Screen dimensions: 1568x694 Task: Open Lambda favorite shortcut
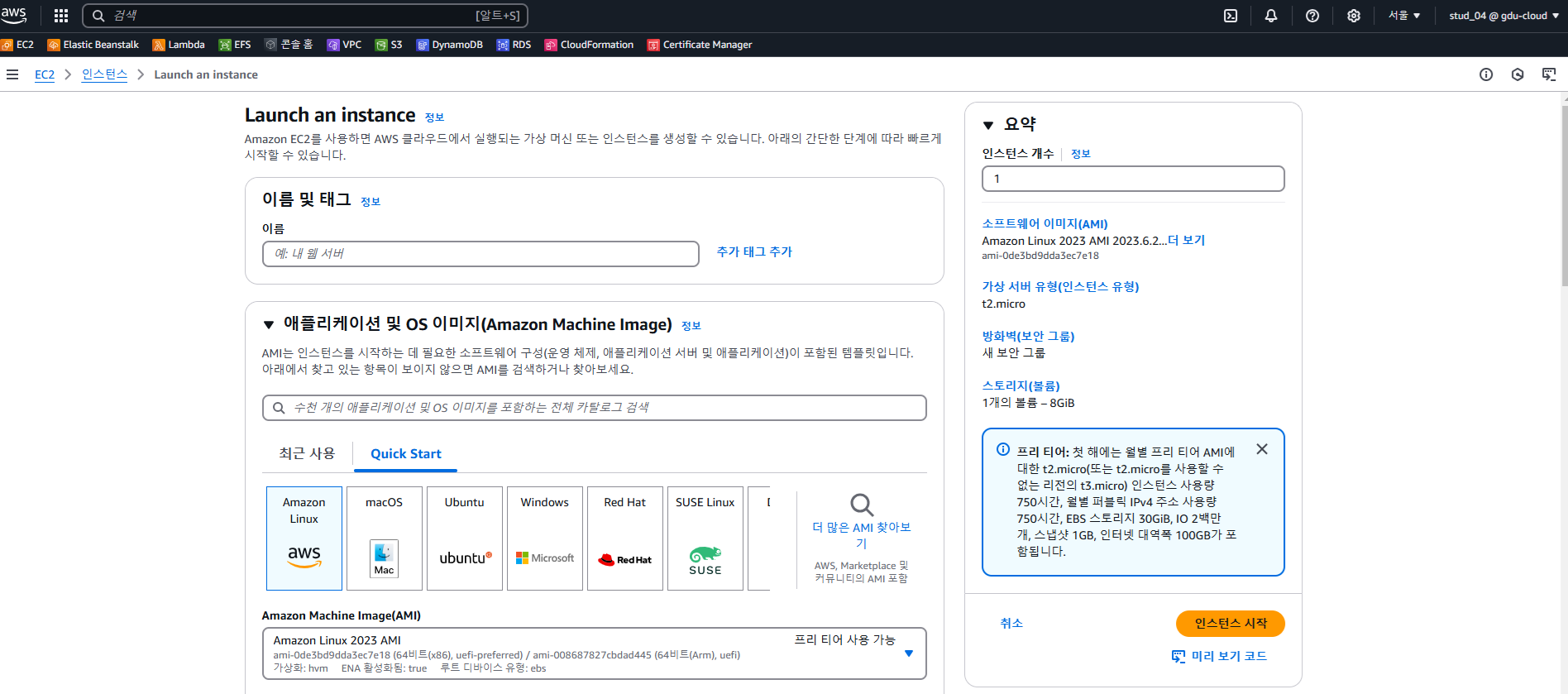(x=179, y=45)
